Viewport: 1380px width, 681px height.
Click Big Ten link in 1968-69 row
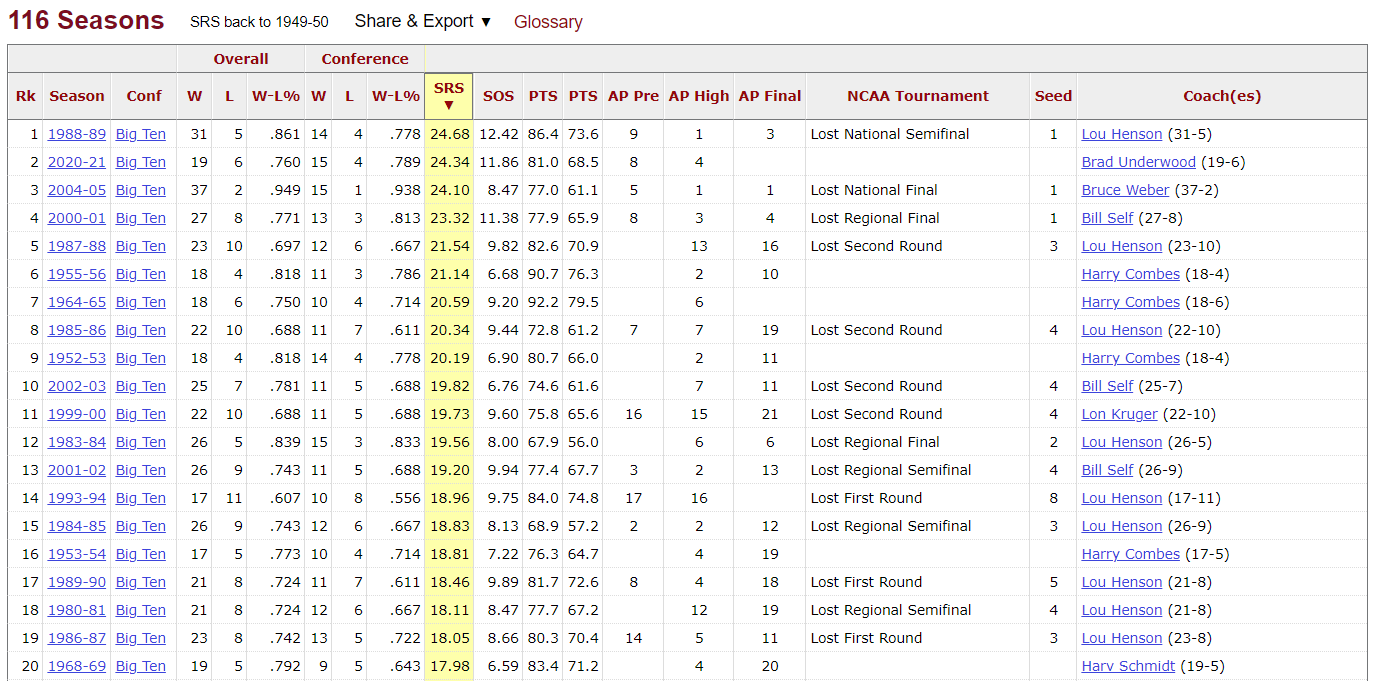pyautogui.click(x=140, y=666)
